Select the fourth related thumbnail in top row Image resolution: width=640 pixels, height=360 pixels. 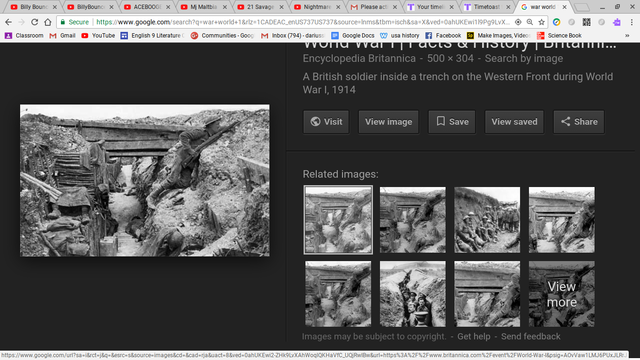click(562, 220)
